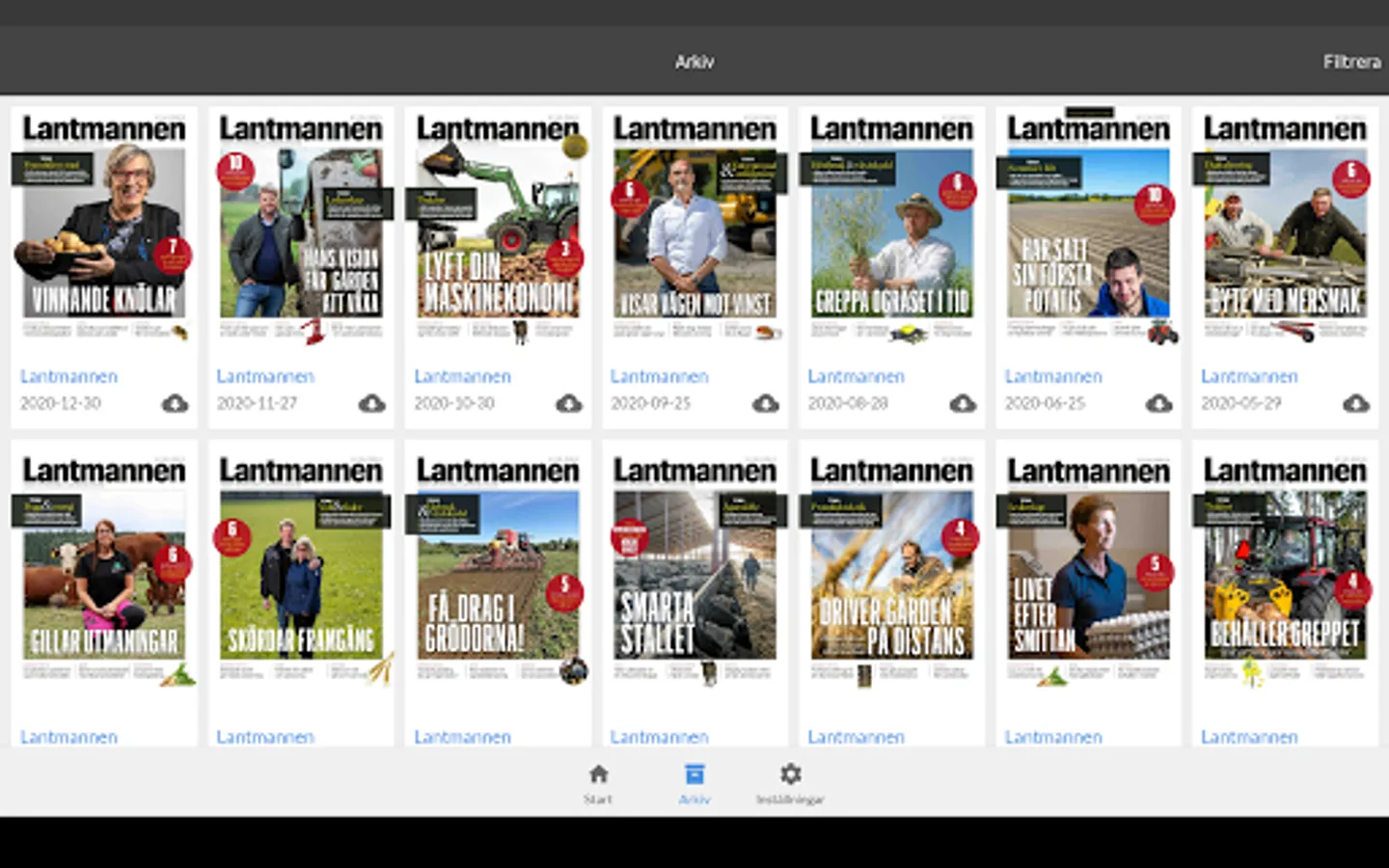1389x868 pixels.
Task: Download the 2020-08-28 issue via cloud icon
Action: click(963, 403)
